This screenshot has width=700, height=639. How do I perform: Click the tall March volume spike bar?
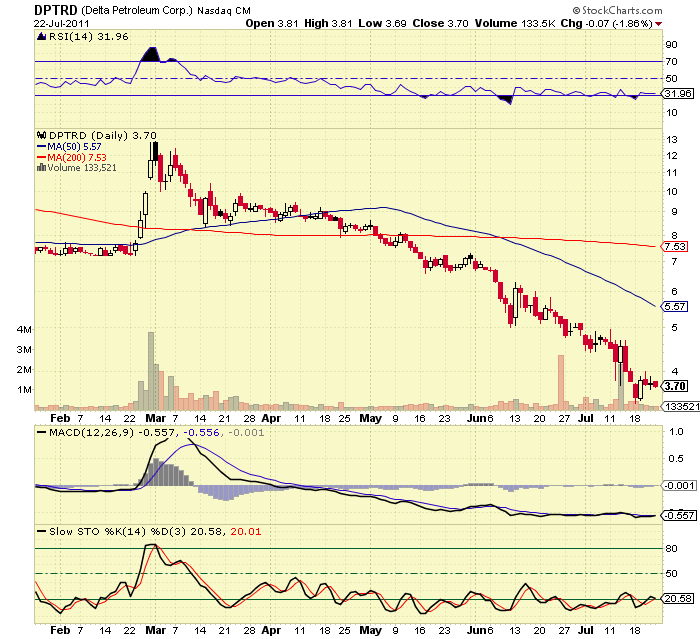pyautogui.click(x=151, y=371)
